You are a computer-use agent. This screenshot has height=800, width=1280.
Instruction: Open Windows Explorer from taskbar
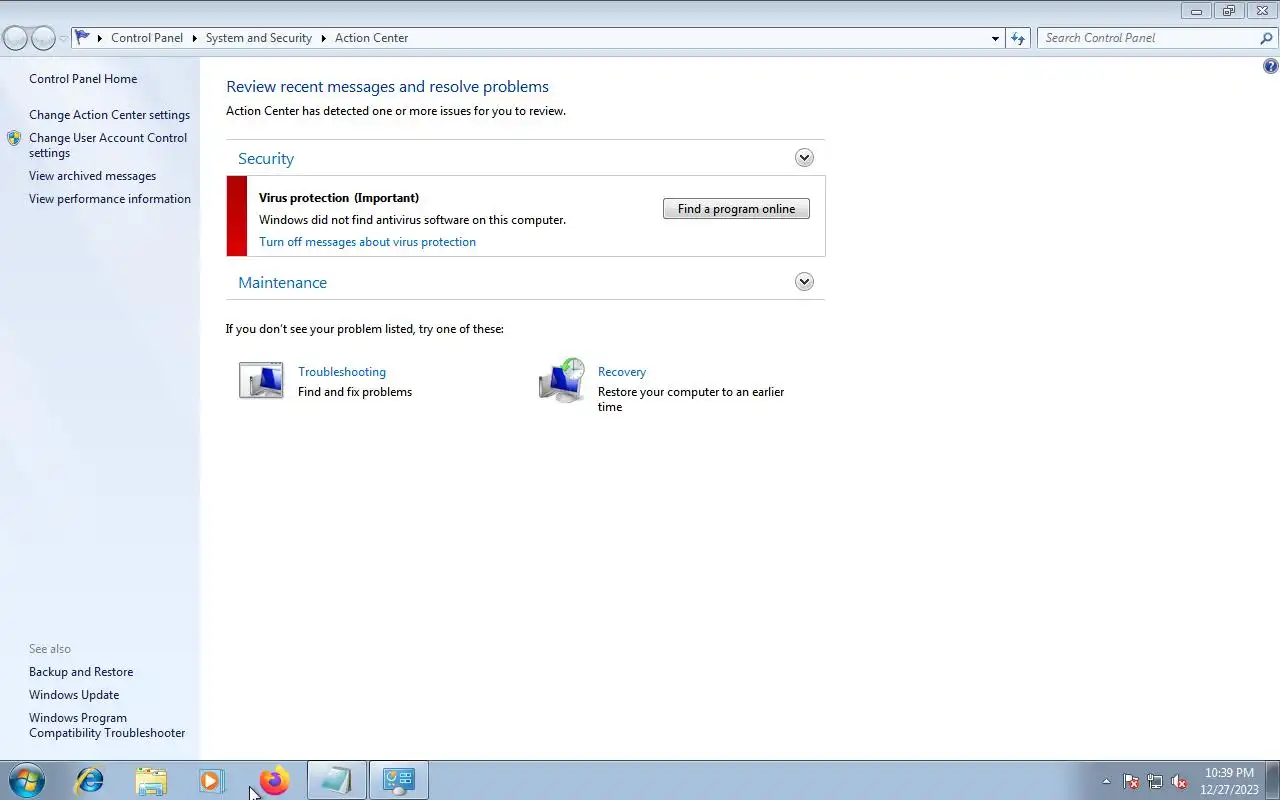(151, 780)
